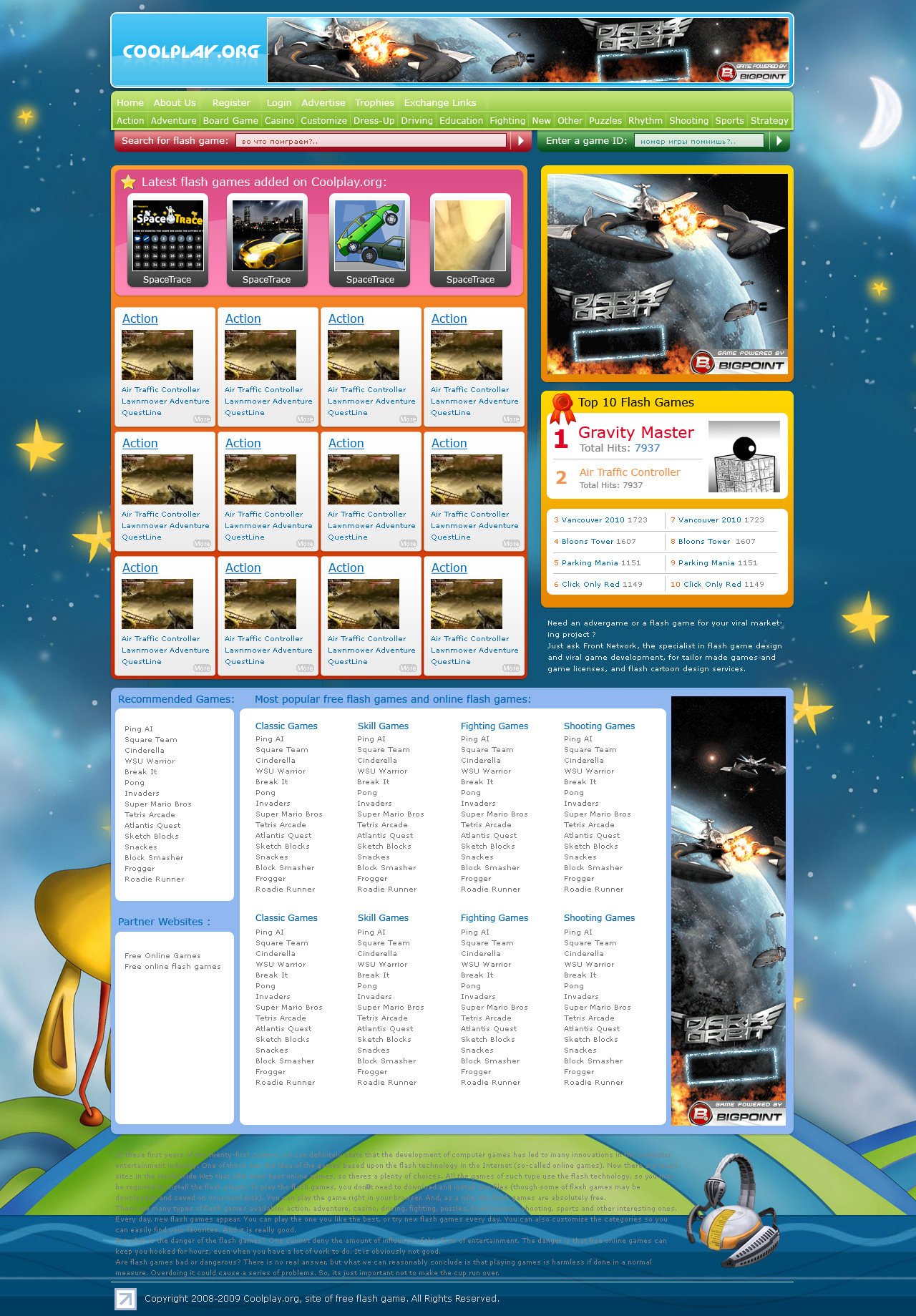Open the Register page
The width and height of the screenshot is (916, 1316).
pyautogui.click(x=231, y=103)
